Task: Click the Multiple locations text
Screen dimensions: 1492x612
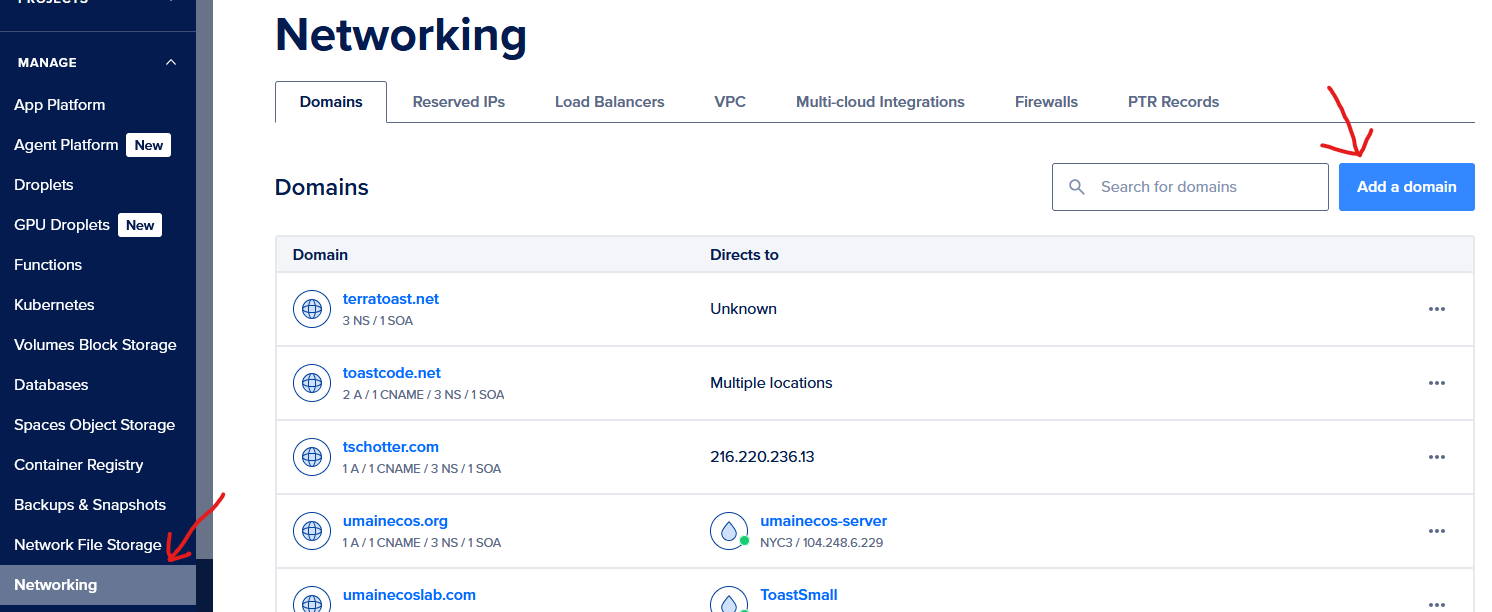Action: pyautogui.click(x=771, y=383)
